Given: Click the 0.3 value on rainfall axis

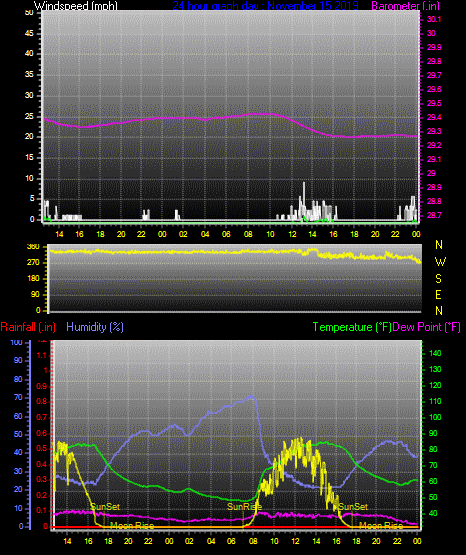Looking at the screenshot, I should tap(42, 479).
